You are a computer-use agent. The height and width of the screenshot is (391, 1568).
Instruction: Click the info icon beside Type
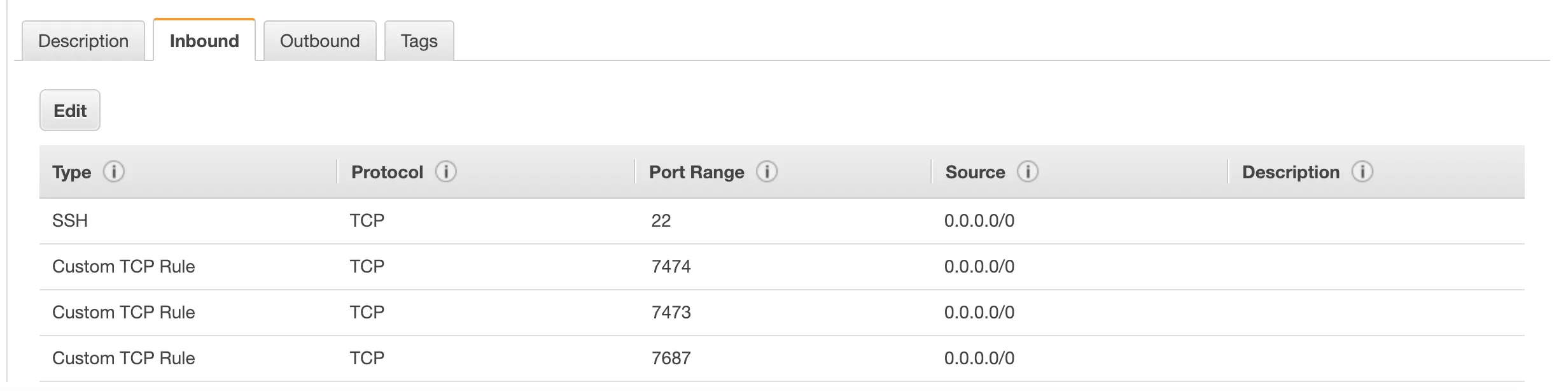(x=114, y=172)
